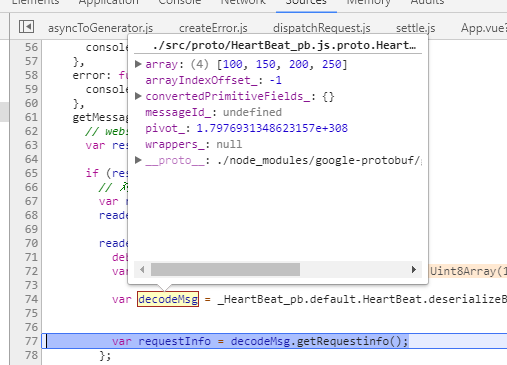Switch to the dispatchRequest.js file tab
This screenshot has height=365, width=507.
click(x=322, y=28)
